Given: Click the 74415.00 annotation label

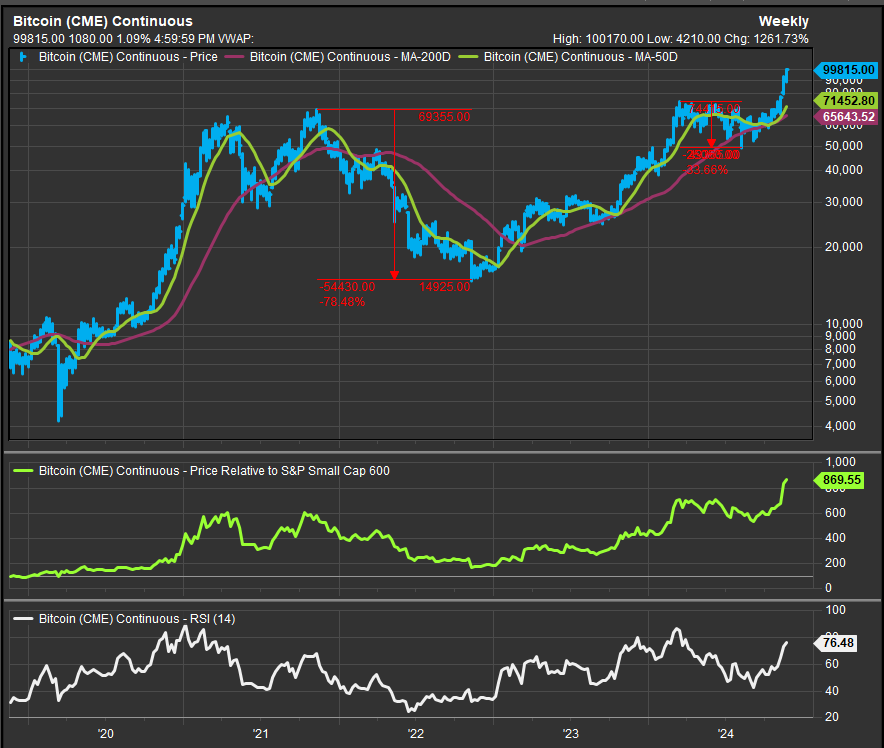Looking at the screenshot, I should (714, 108).
